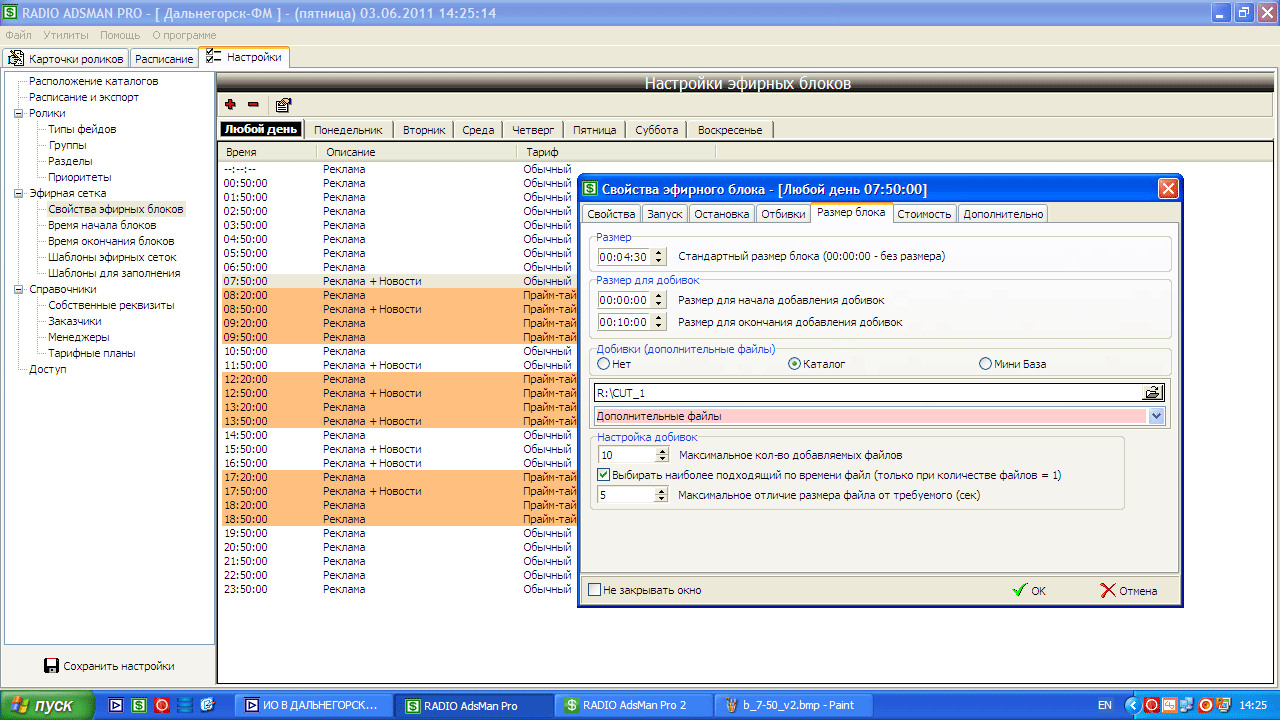
Task: Launch the red circle quick launch icon
Action: (x=162, y=705)
